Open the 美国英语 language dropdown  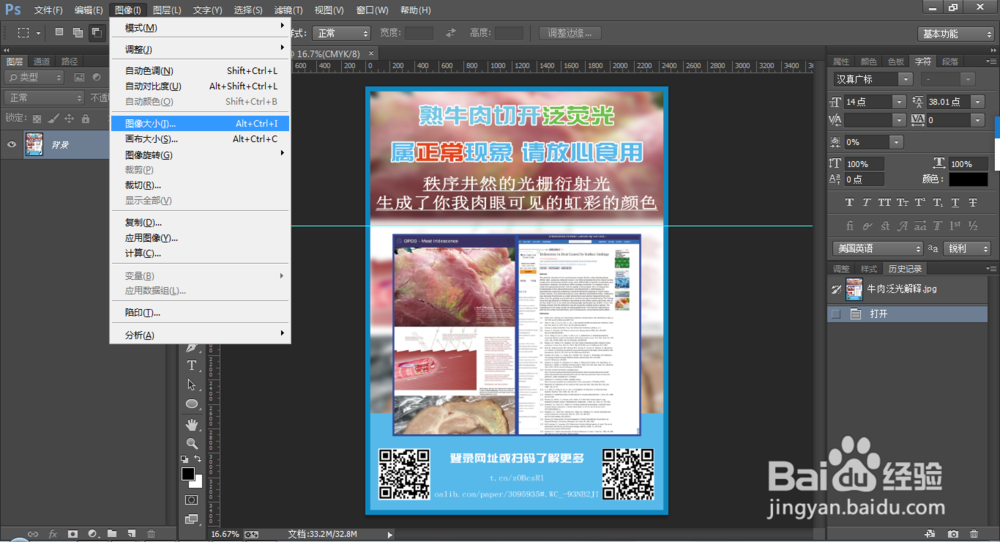point(878,249)
